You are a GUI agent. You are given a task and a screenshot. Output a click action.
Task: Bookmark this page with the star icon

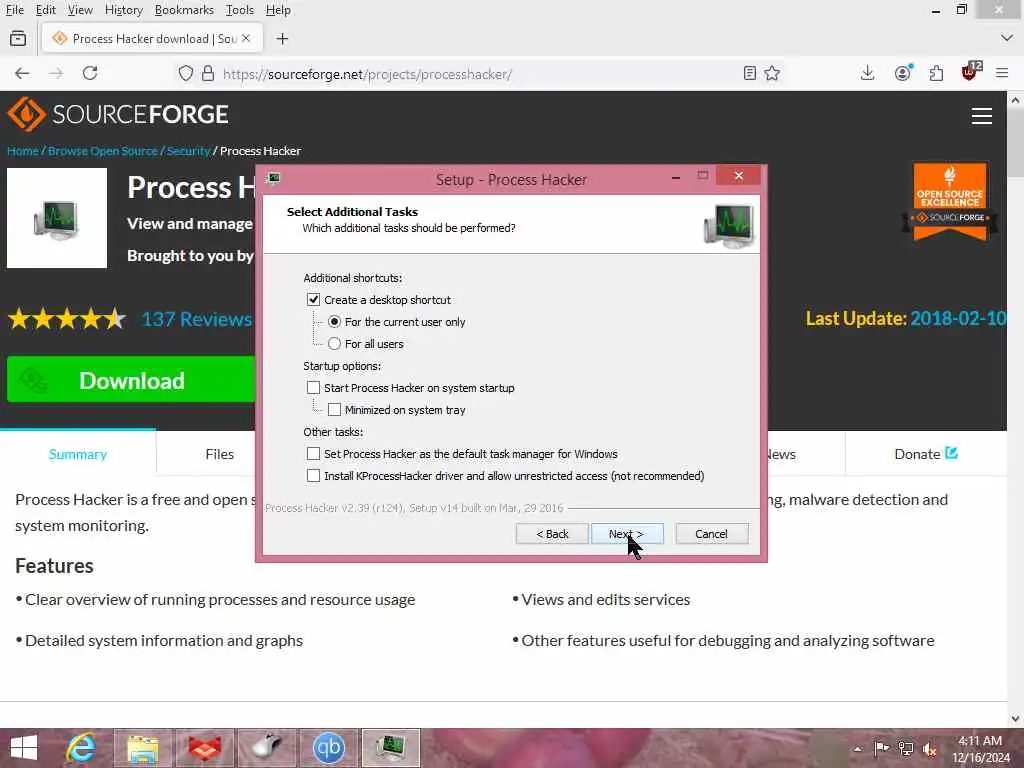click(772, 73)
